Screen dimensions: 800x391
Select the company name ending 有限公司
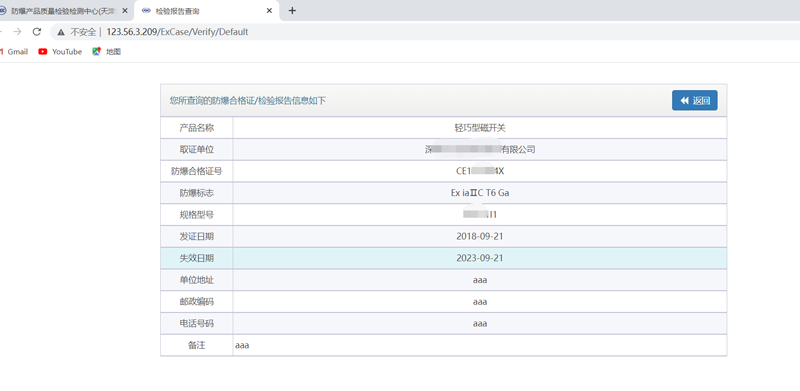480,150
